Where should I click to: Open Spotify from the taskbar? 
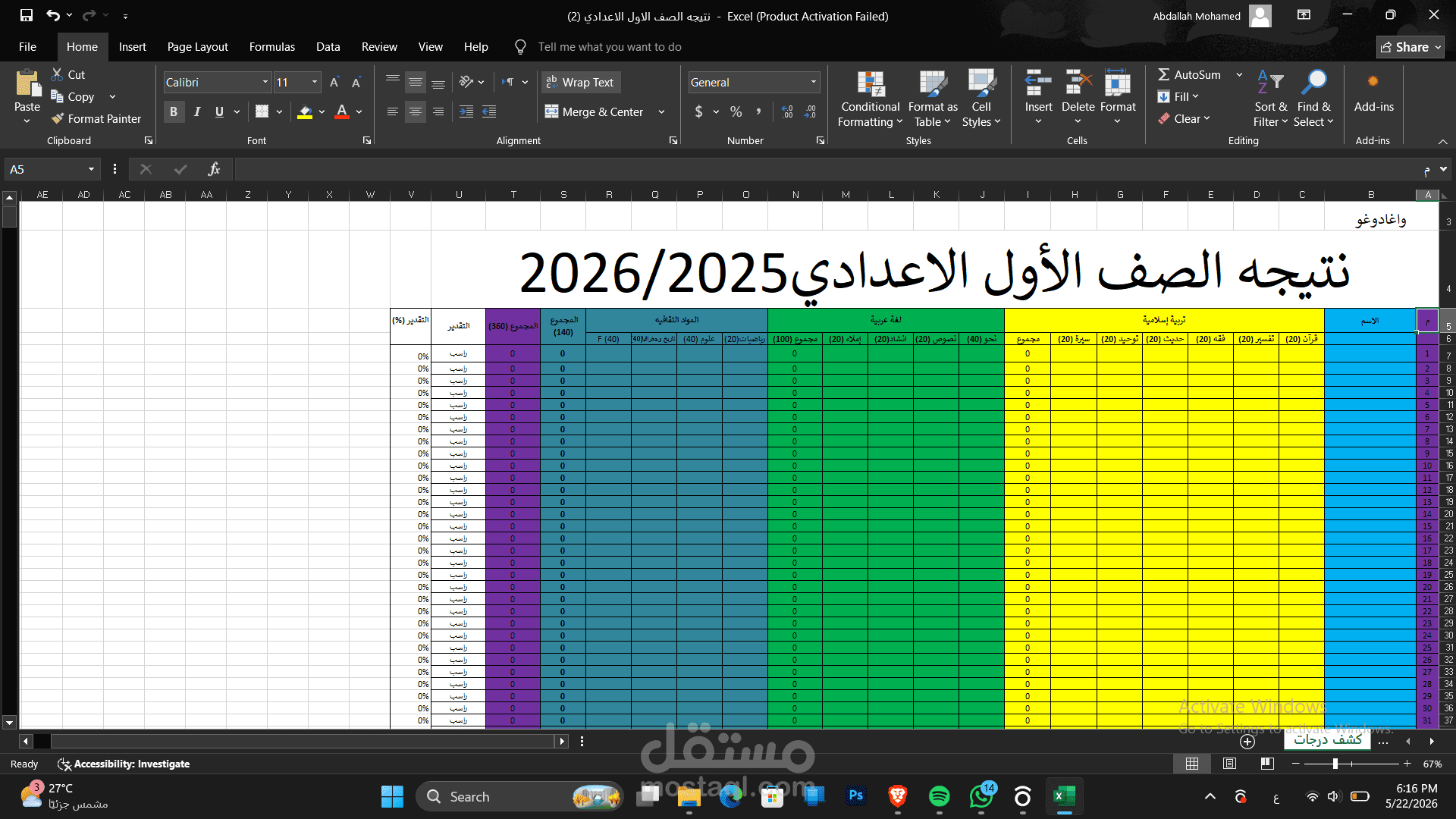[939, 796]
